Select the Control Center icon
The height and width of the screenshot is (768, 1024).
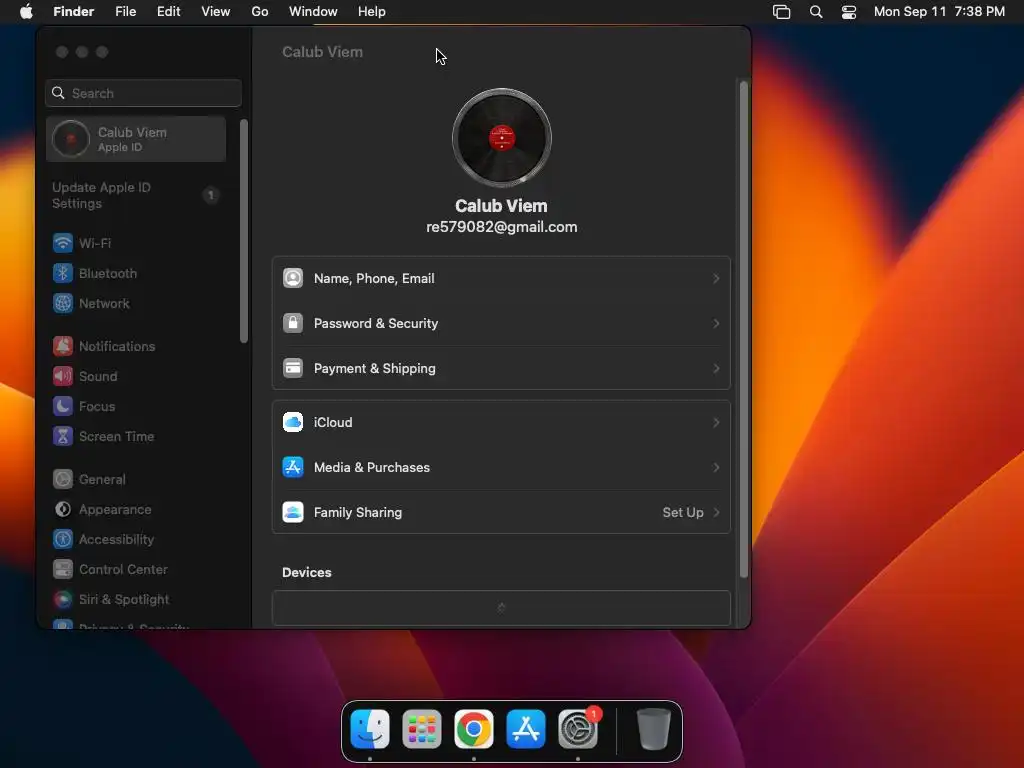(63, 569)
